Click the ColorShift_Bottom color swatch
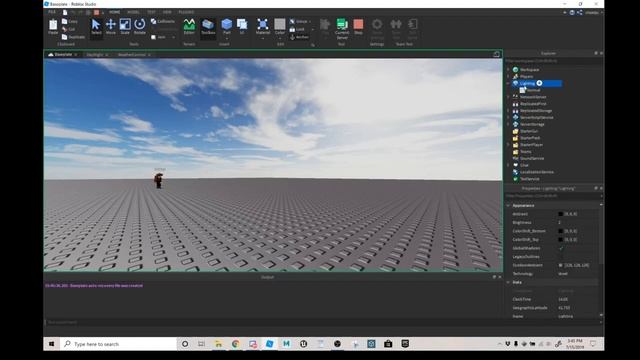Viewport: 640px width, 360px height. click(560, 231)
